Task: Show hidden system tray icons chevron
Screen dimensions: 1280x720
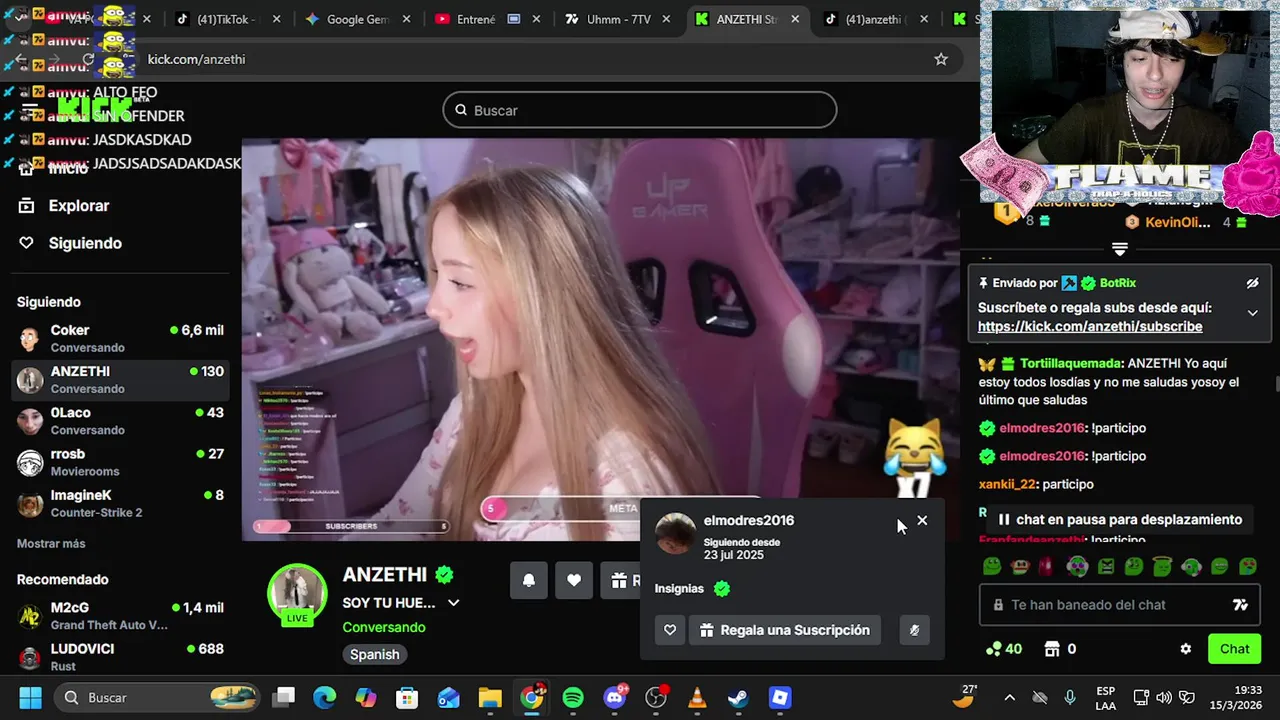Action: point(1009,697)
